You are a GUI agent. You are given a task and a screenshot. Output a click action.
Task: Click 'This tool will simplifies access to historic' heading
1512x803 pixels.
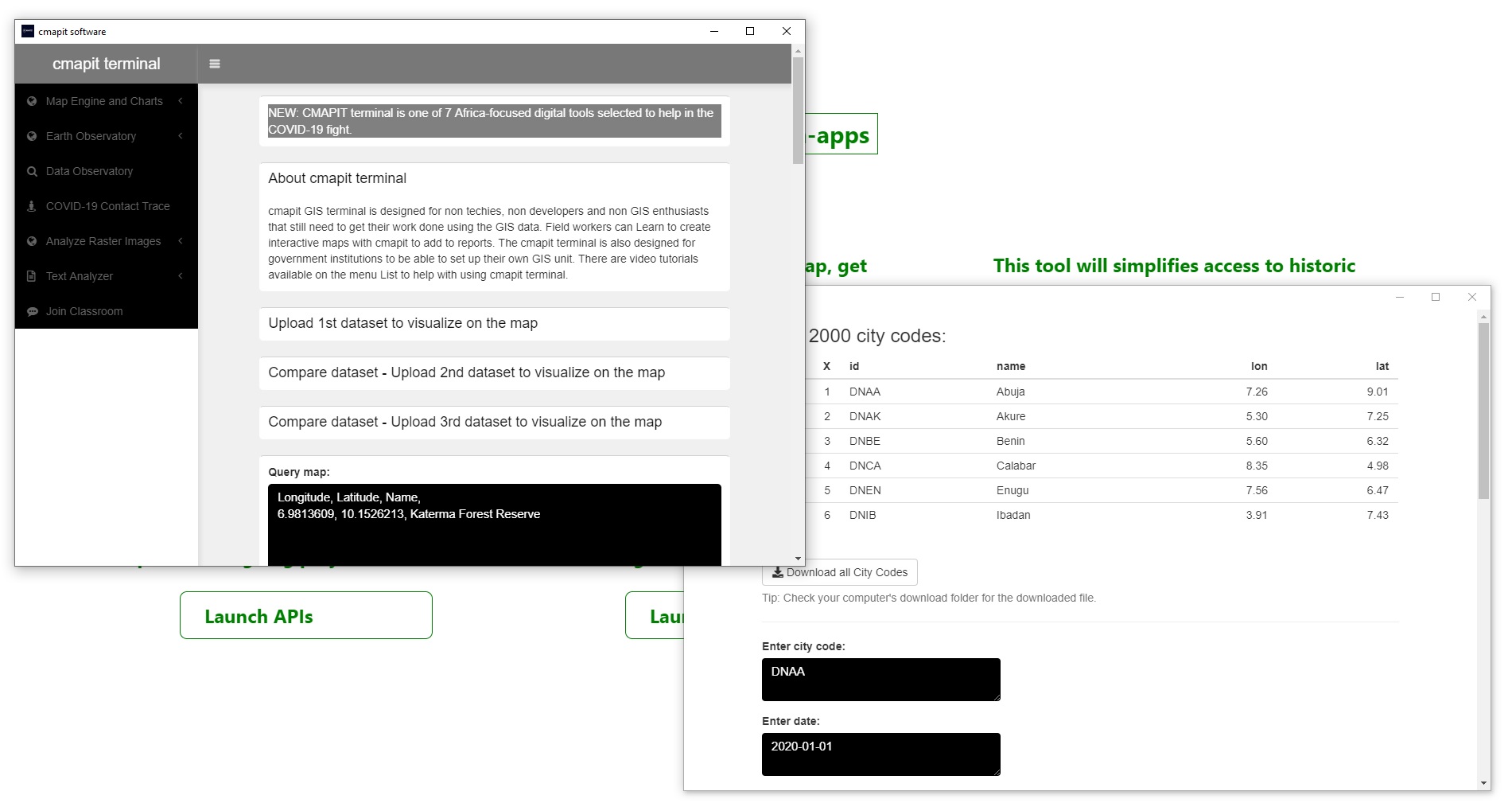pos(1174,266)
